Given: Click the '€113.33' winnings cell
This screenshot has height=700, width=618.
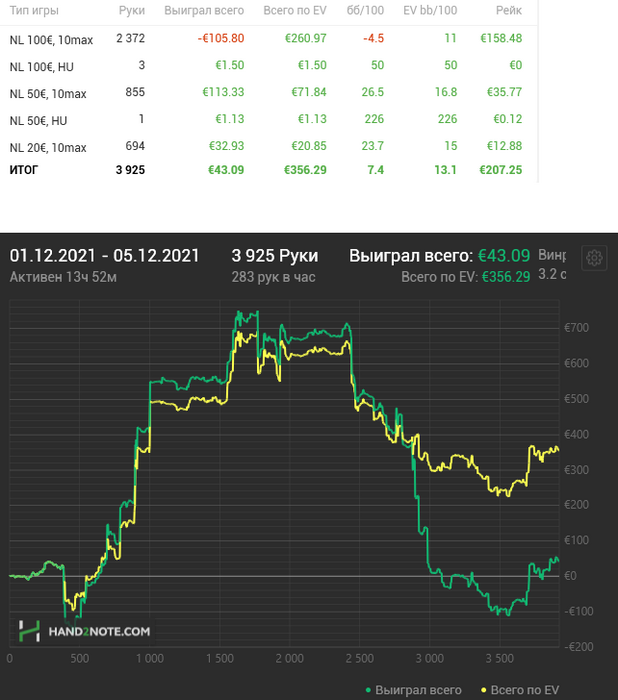Looking at the screenshot, I should point(223,92).
